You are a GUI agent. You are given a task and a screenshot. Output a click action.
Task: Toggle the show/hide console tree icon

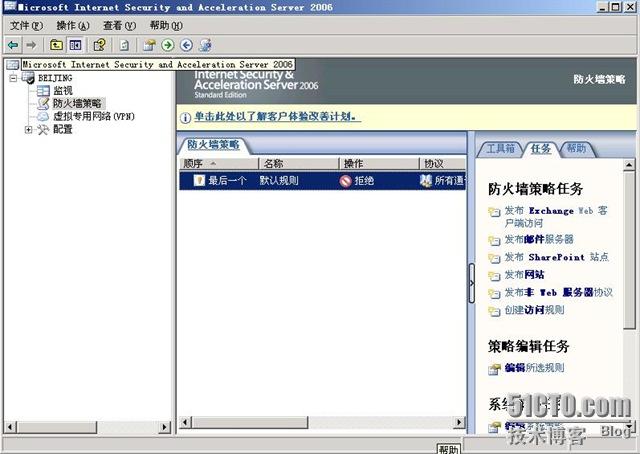point(75,45)
